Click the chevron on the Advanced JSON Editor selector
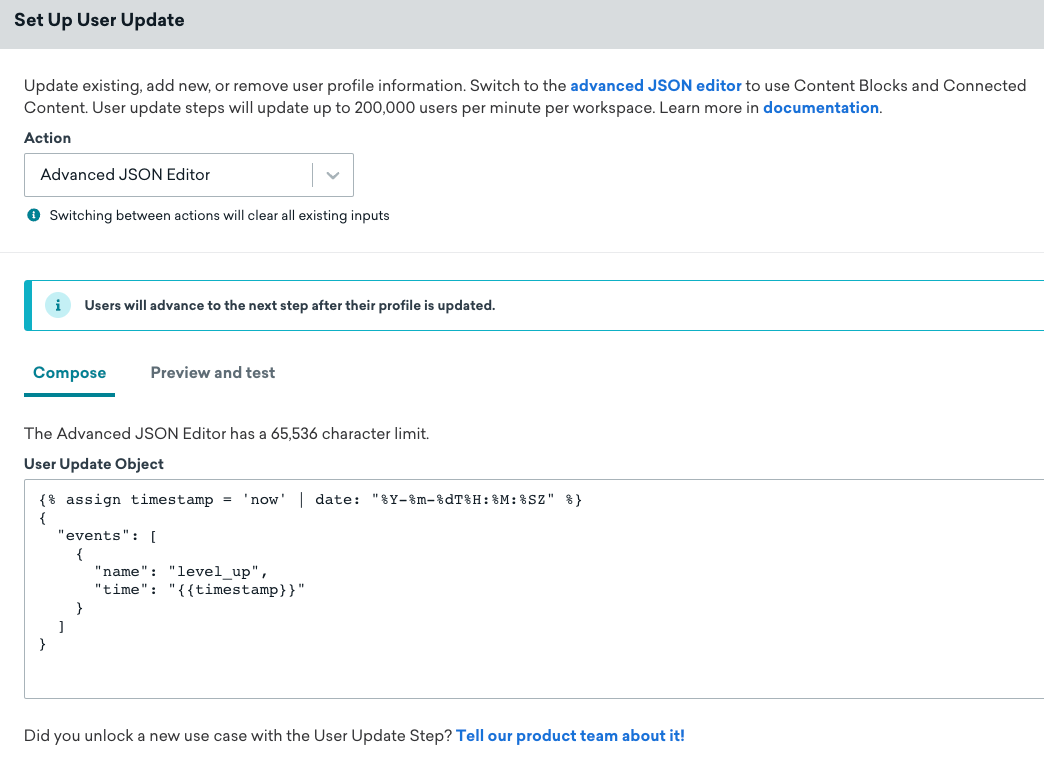This screenshot has height=763, width=1044. pos(332,175)
